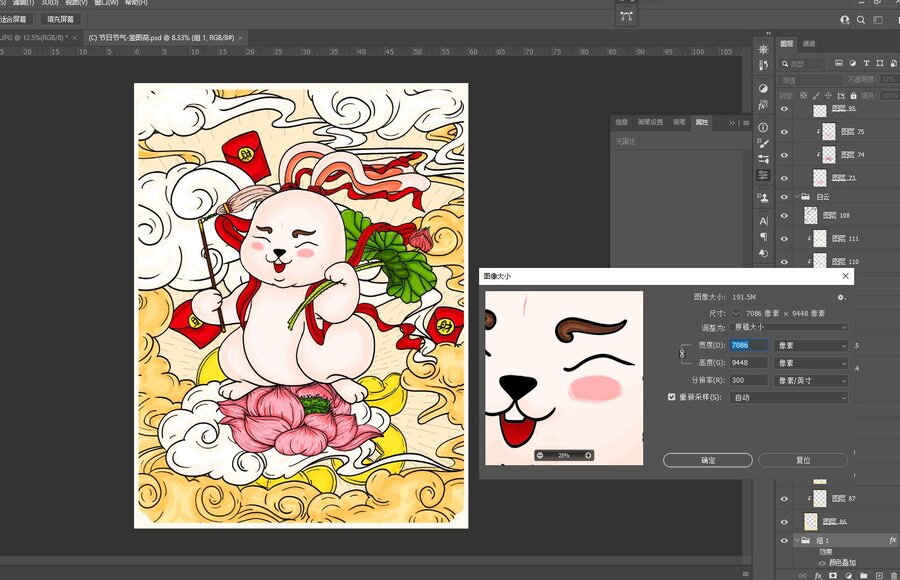Create a new layer
The height and width of the screenshot is (580, 900).
[x=879, y=575]
